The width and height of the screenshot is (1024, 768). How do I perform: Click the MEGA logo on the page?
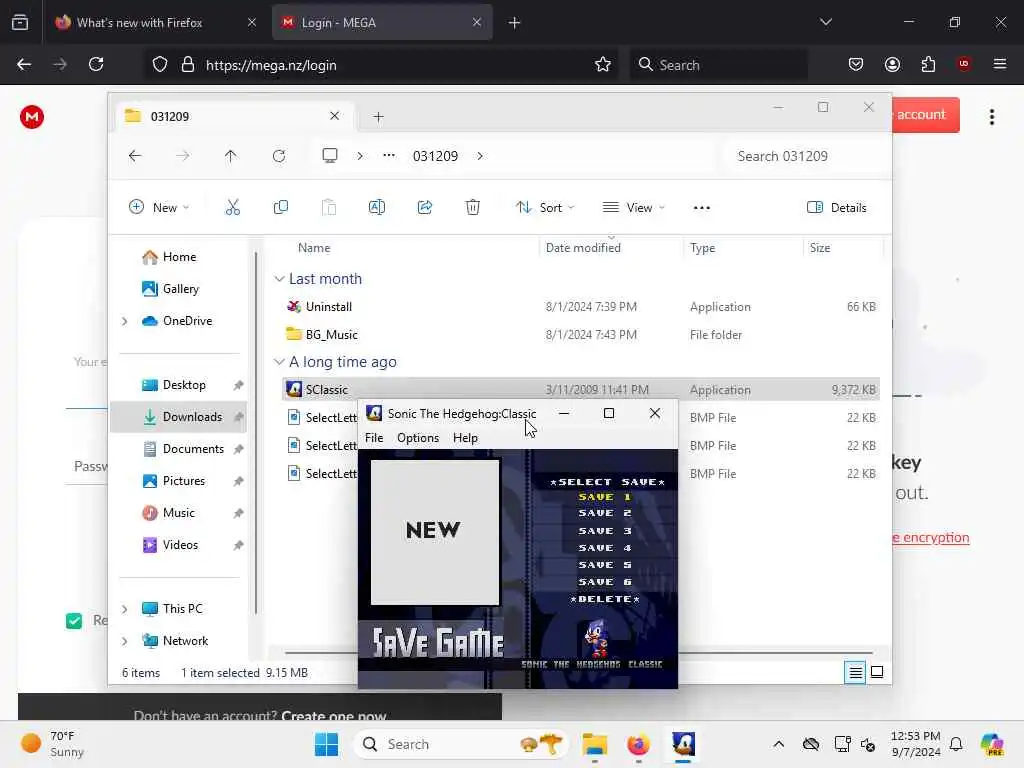click(x=31, y=117)
